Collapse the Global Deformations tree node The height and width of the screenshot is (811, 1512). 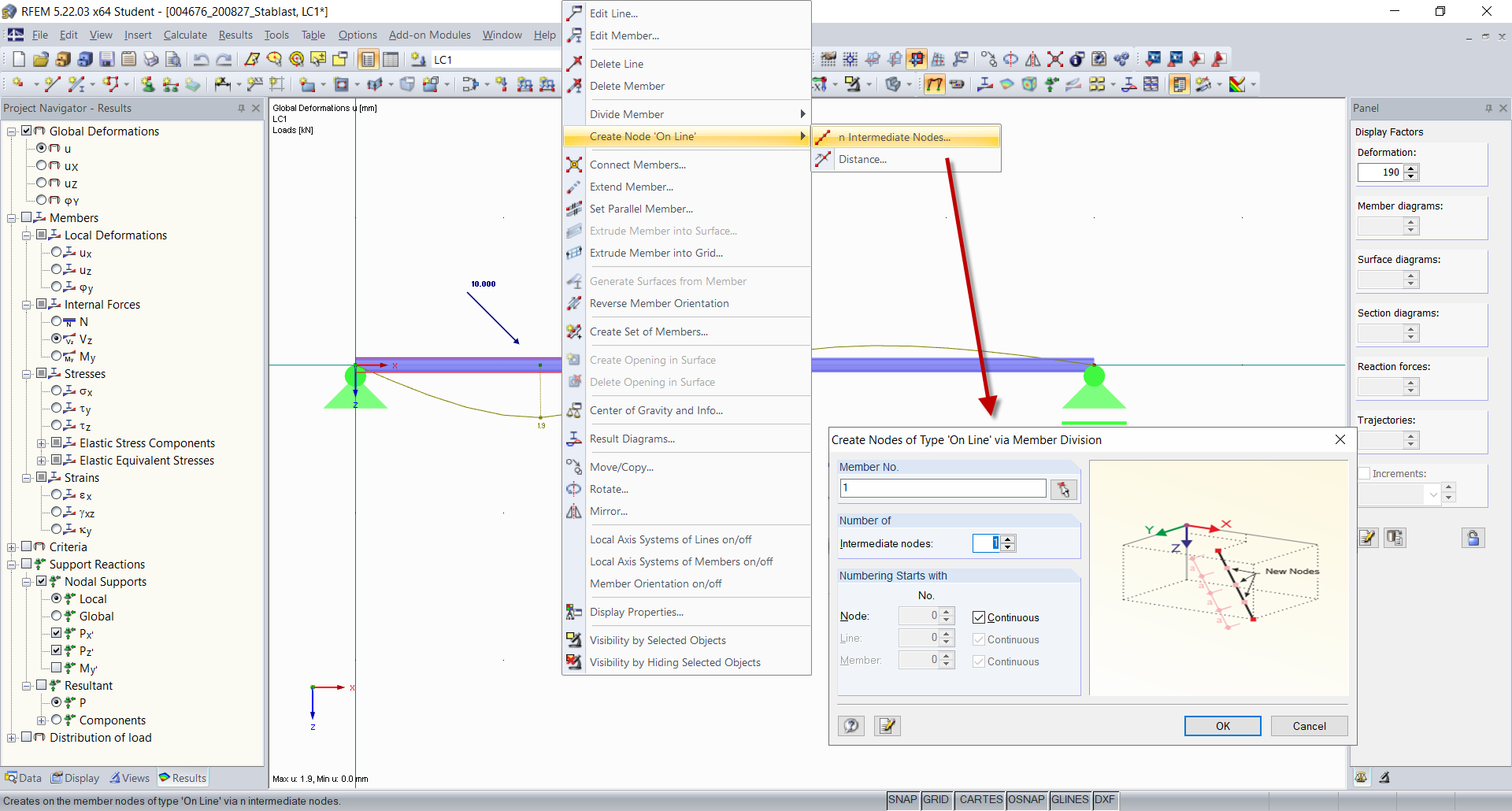coord(11,131)
